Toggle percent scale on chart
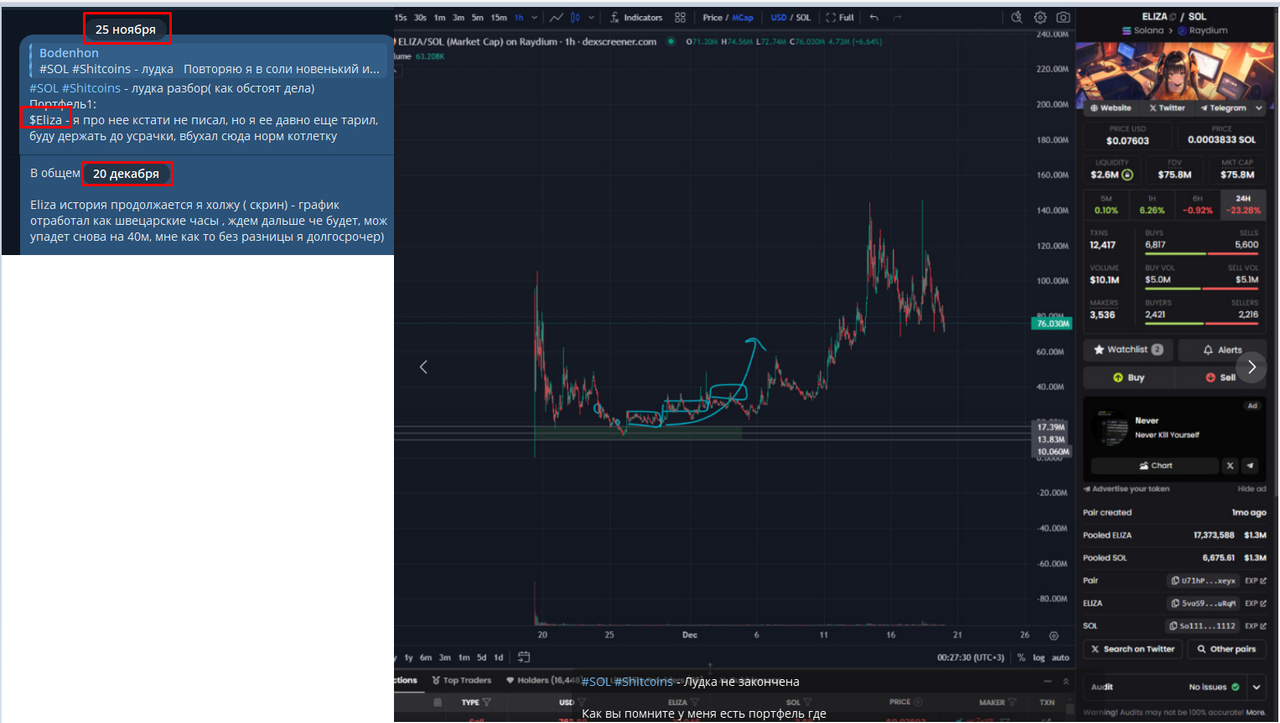The height and width of the screenshot is (723, 1280). point(1021,657)
